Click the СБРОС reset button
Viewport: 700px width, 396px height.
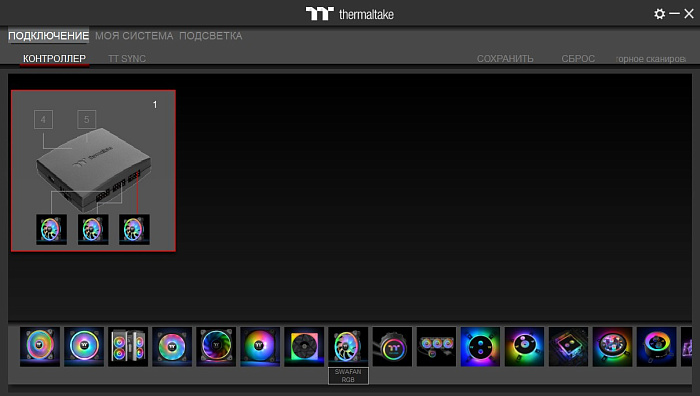(x=578, y=58)
